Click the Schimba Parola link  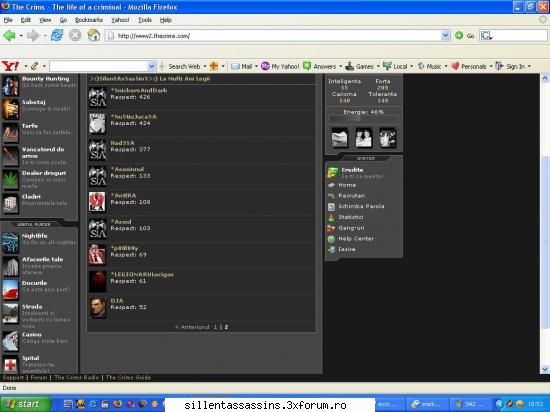tap(361, 206)
